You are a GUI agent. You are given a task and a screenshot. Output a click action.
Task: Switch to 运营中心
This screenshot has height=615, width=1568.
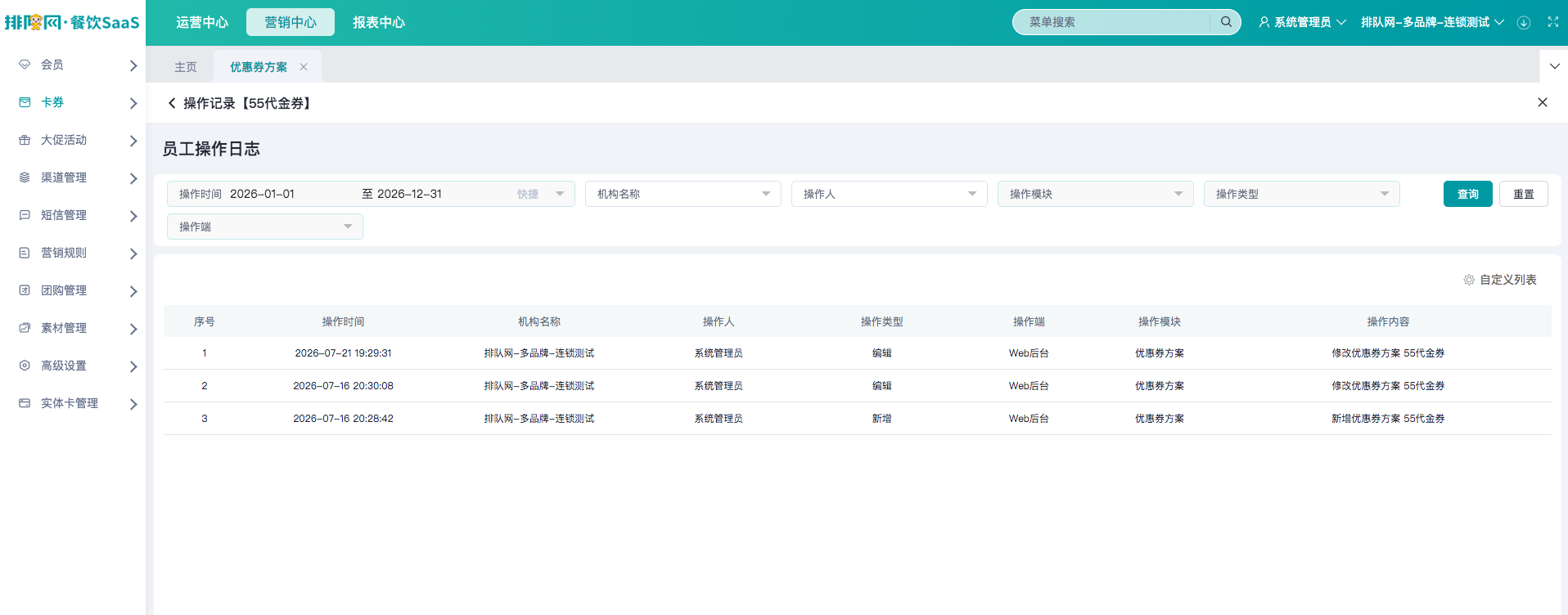[x=202, y=22]
